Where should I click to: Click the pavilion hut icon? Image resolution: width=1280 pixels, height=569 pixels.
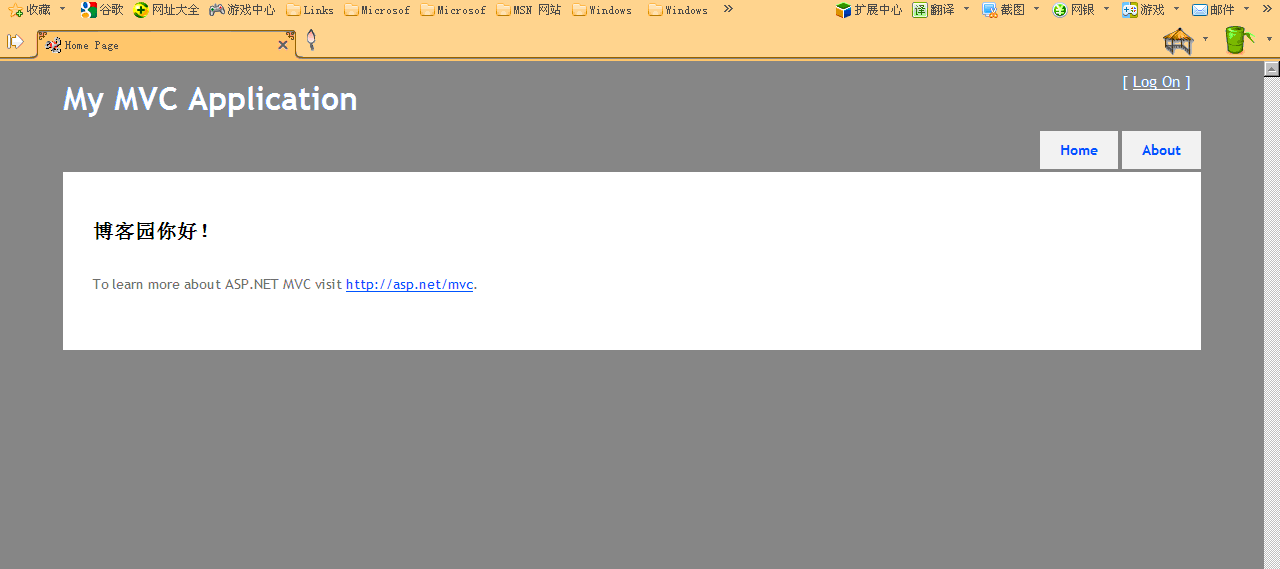pos(1179,41)
